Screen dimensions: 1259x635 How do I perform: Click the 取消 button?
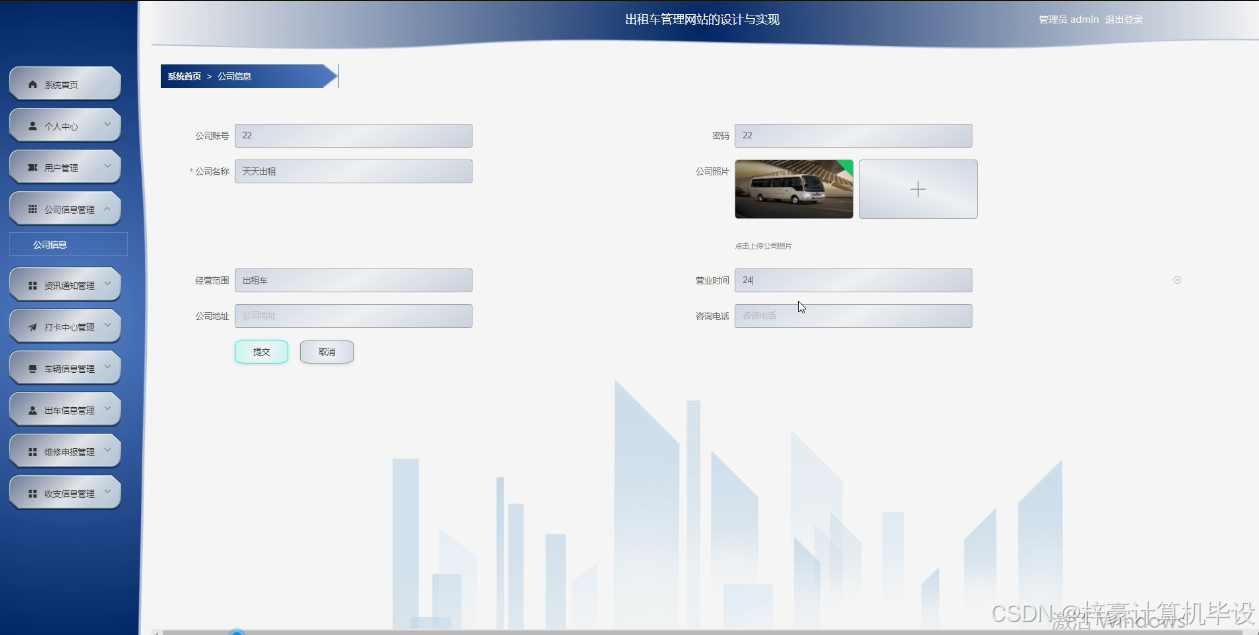pos(327,351)
